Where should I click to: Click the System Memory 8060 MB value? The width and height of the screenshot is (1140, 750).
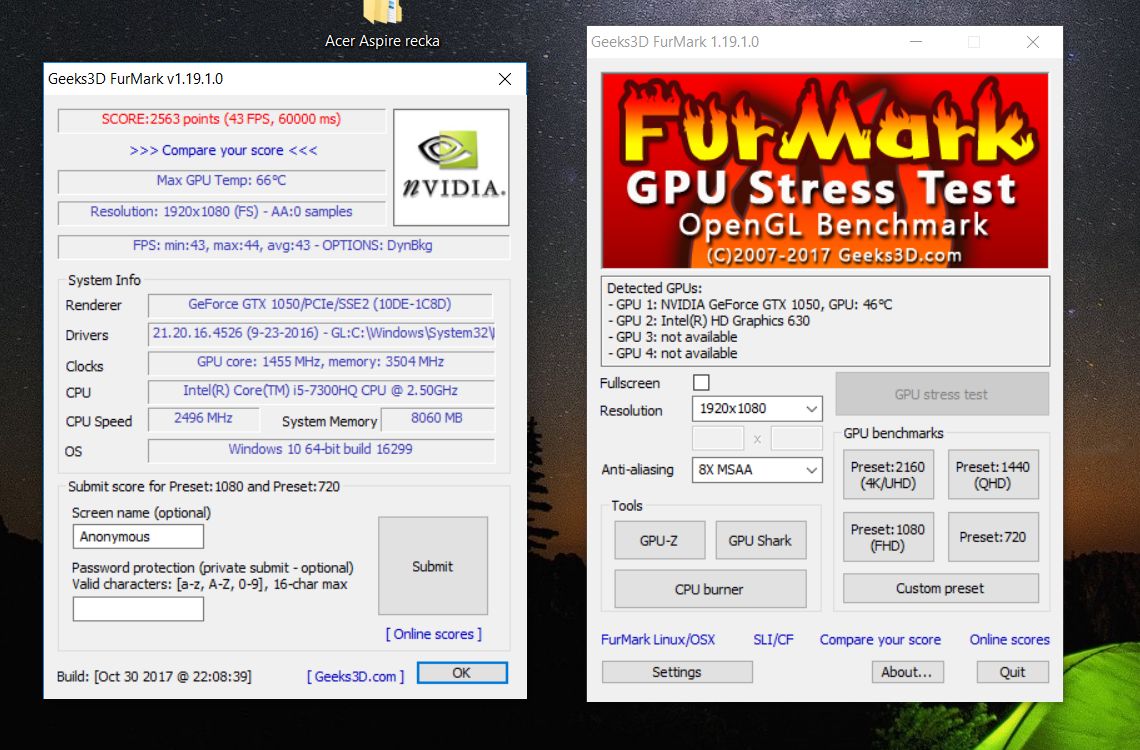point(437,419)
